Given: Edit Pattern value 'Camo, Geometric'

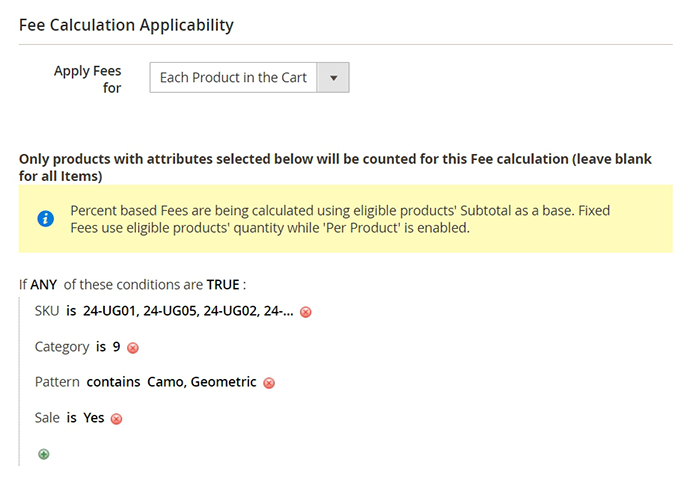Looking at the screenshot, I should pyautogui.click(x=202, y=382).
